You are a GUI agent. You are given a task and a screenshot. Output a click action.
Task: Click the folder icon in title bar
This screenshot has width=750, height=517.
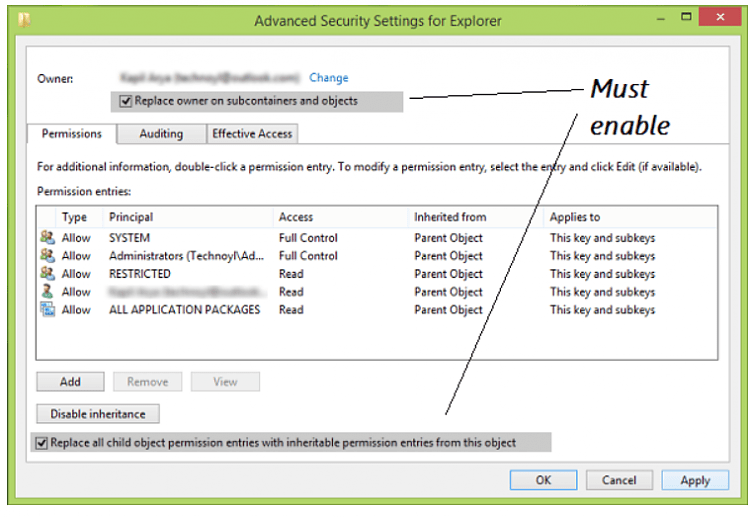(24, 20)
